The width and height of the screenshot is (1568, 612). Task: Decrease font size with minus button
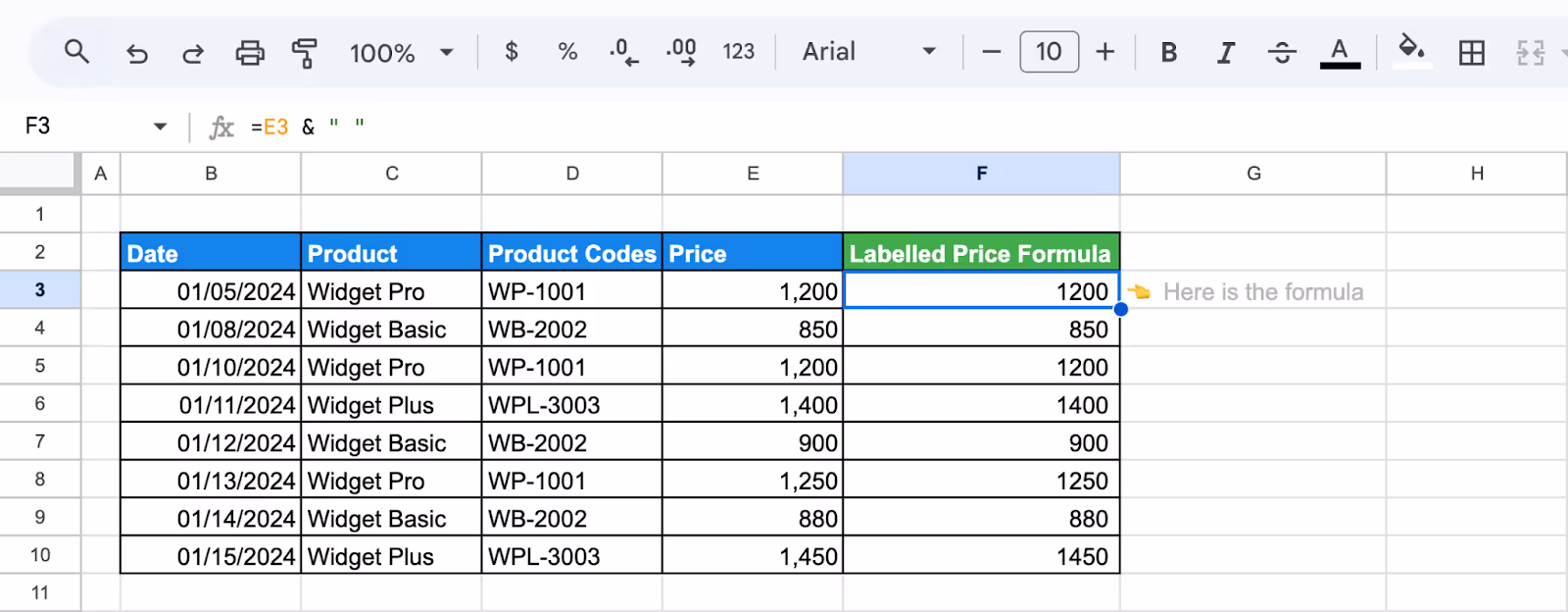coord(992,52)
